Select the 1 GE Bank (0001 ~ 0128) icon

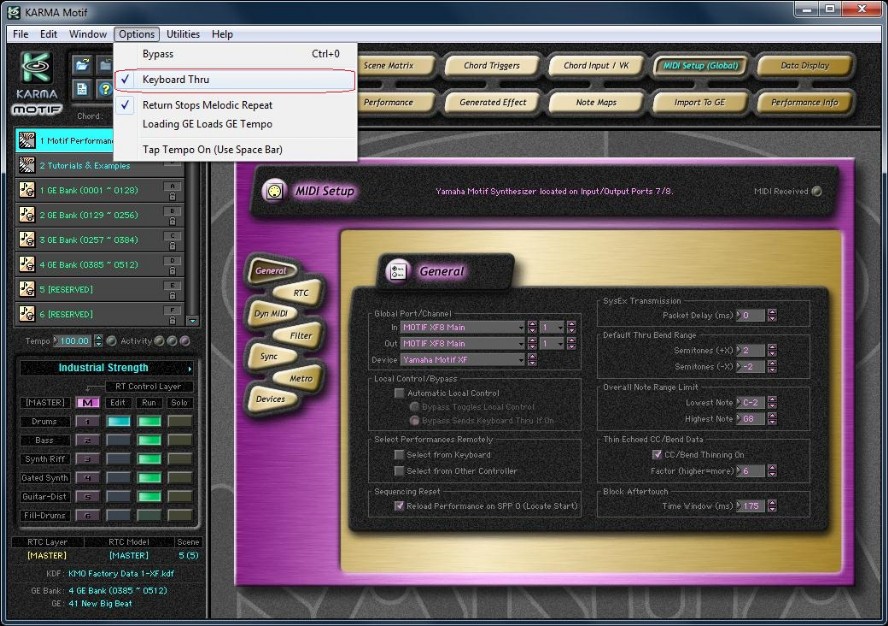click(x=27, y=190)
